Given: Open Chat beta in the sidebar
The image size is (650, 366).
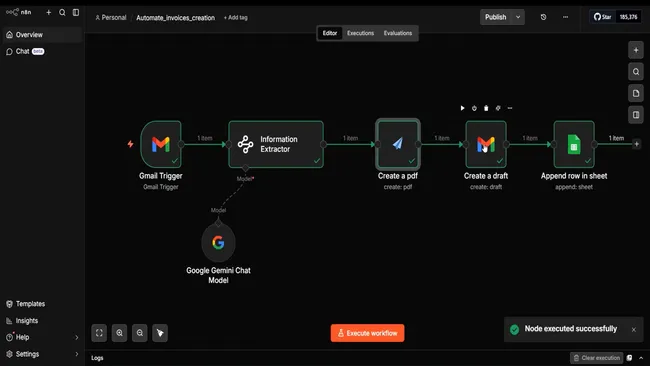Looking at the screenshot, I should [x=42, y=51].
